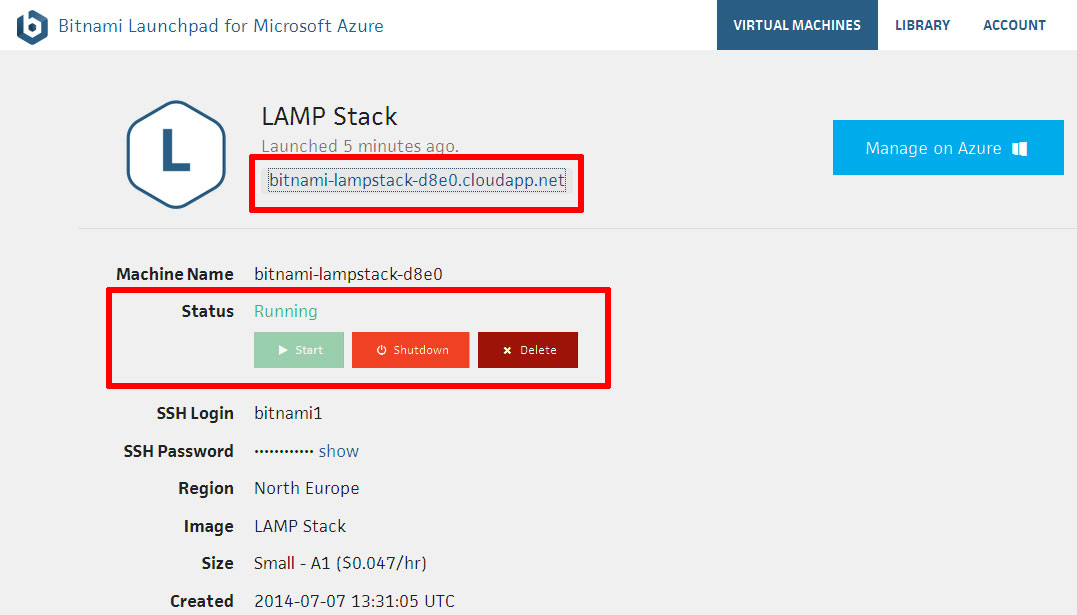Click the LAMP Stack hexagon L icon
The width and height of the screenshot is (1077, 615).
click(x=177, y=155)
